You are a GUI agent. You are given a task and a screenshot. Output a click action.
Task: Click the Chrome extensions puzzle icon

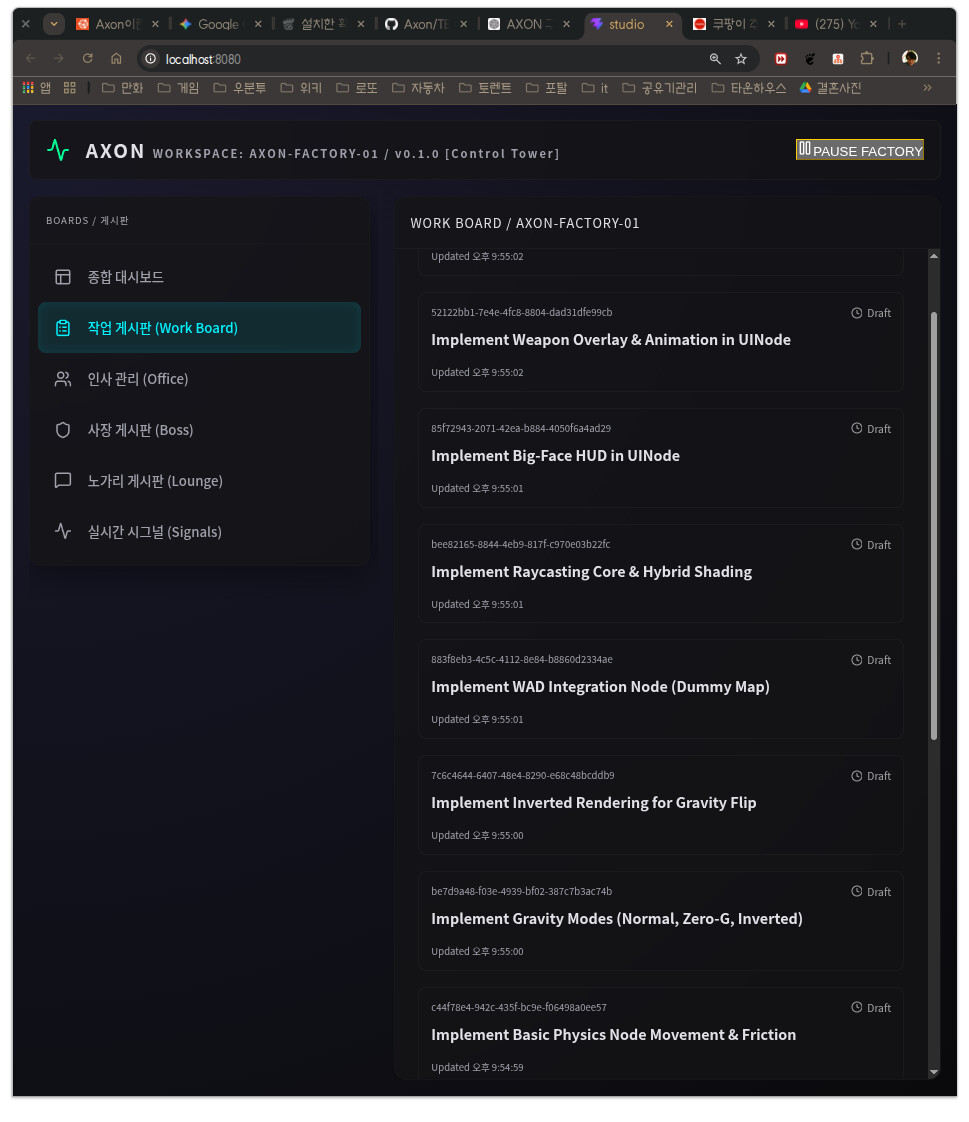pyautogui.click(x=867, y=59)
